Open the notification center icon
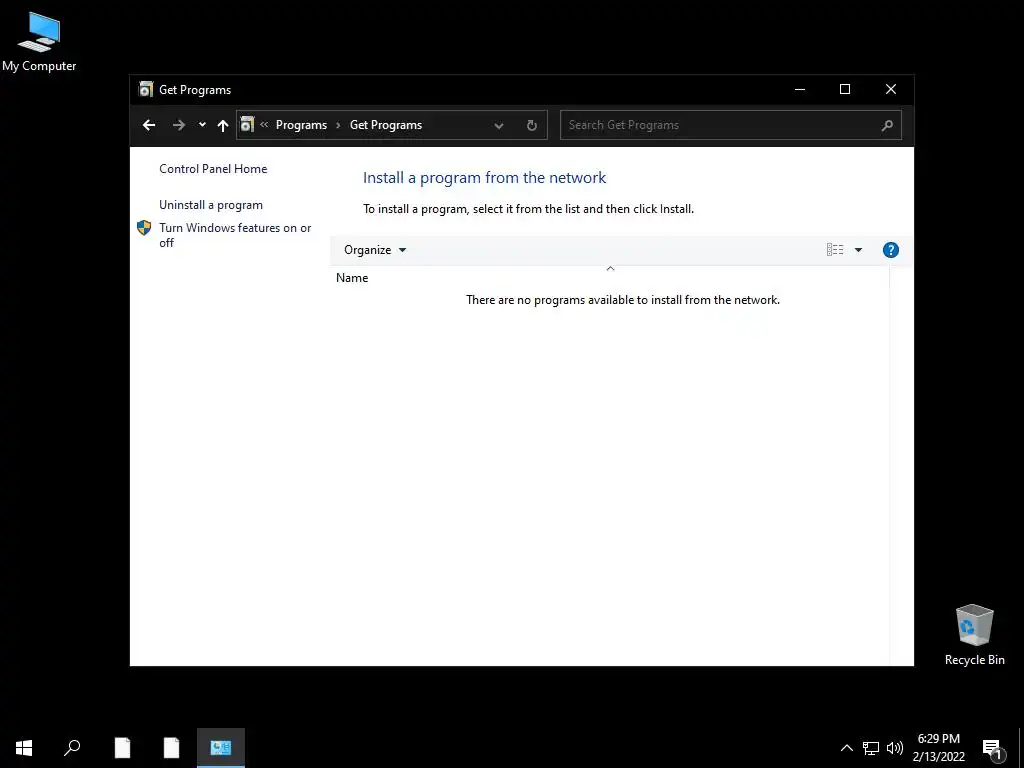1024x768 pixels. point(993,748)
